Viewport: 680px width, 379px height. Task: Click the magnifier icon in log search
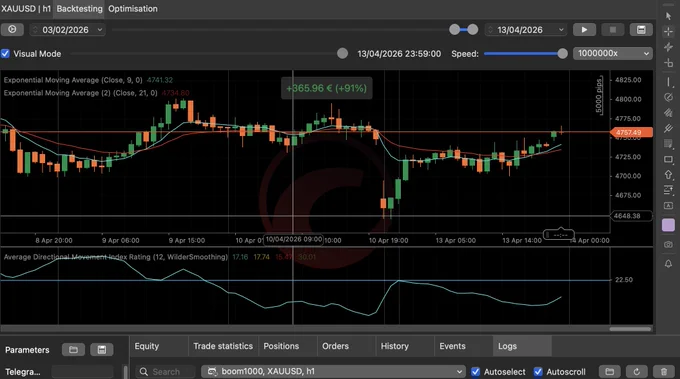[x=144, y=372]
